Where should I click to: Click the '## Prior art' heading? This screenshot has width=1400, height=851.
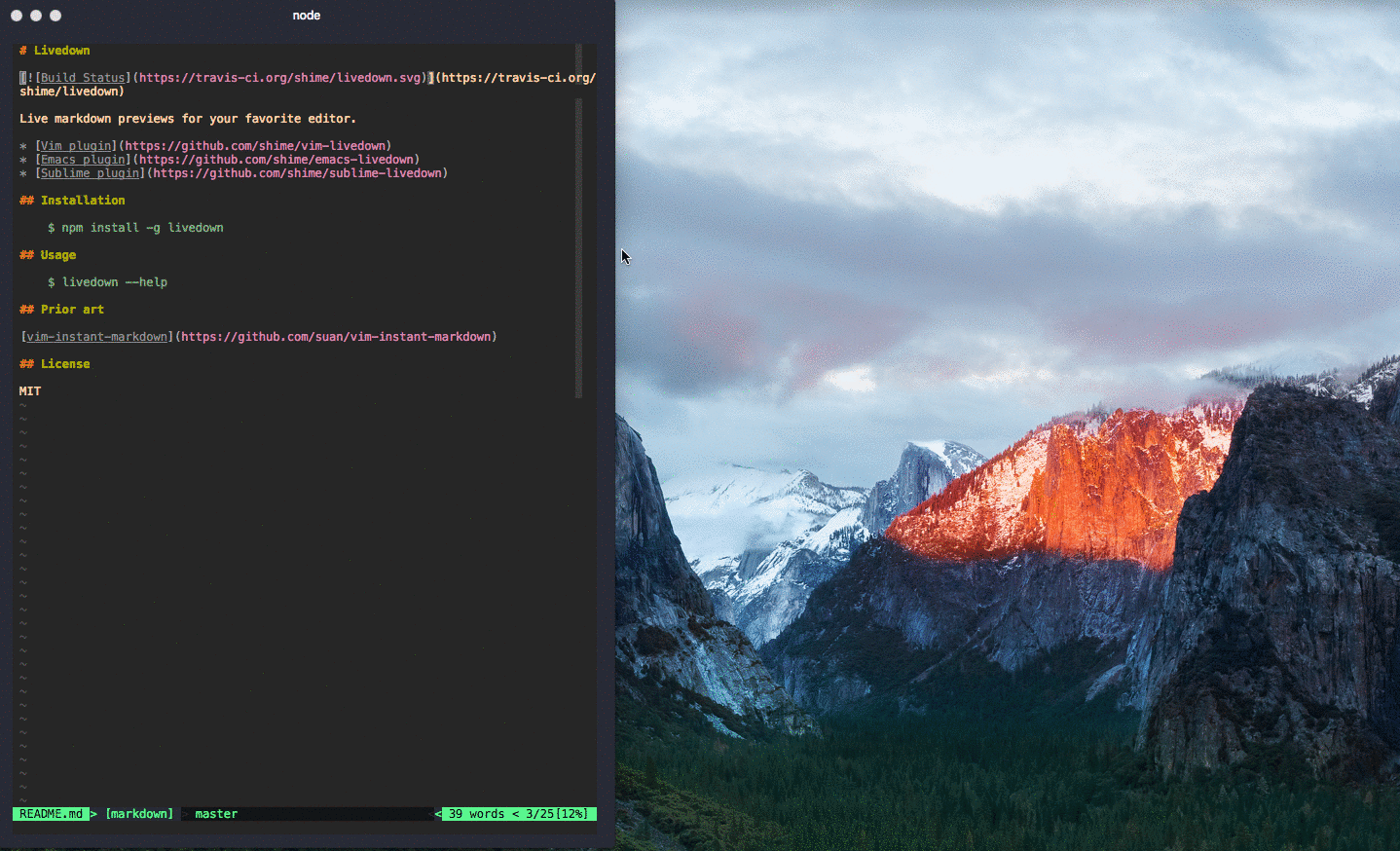point(61,310)
